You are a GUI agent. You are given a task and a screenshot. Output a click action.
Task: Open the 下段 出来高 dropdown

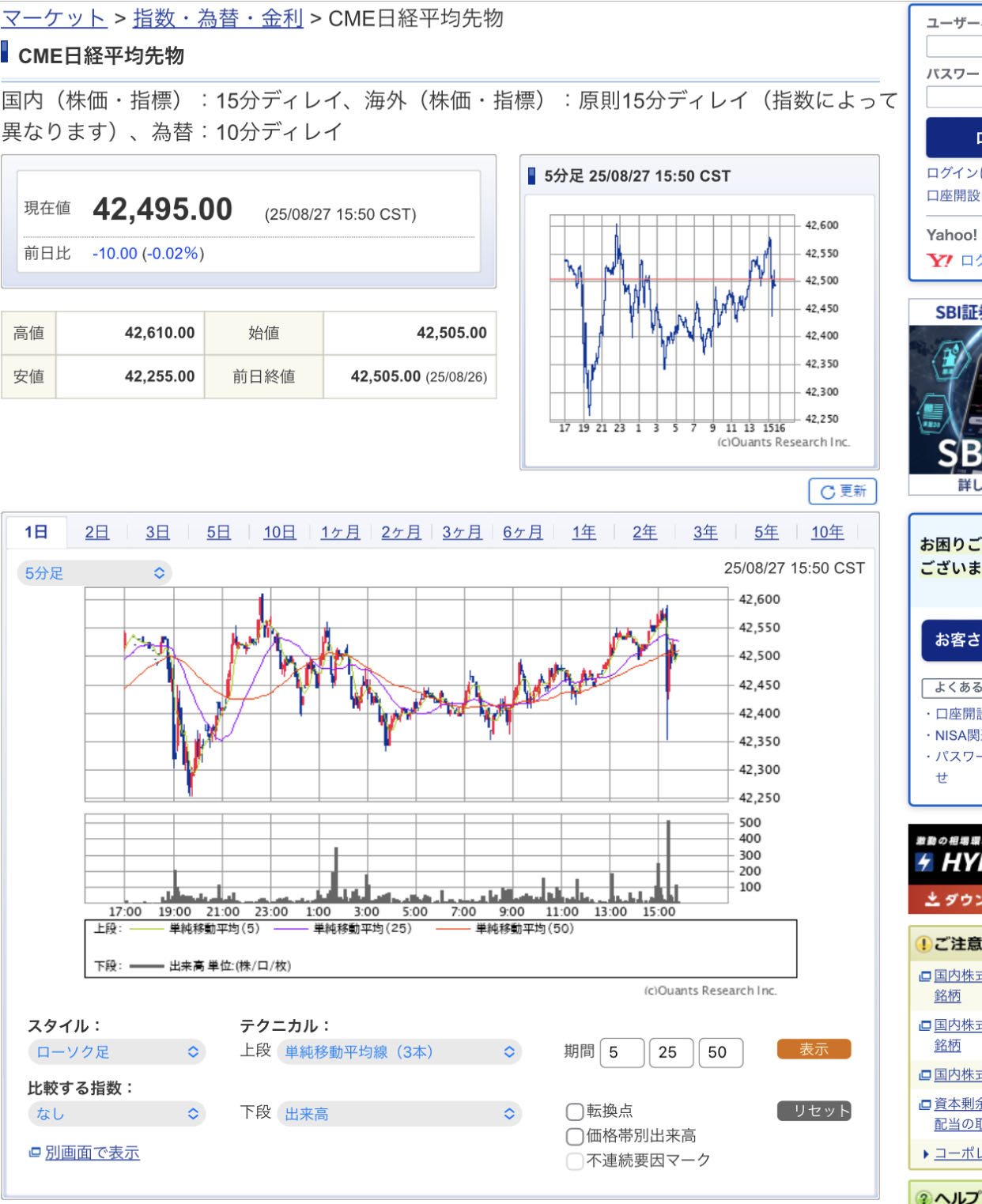point(399,1114)
